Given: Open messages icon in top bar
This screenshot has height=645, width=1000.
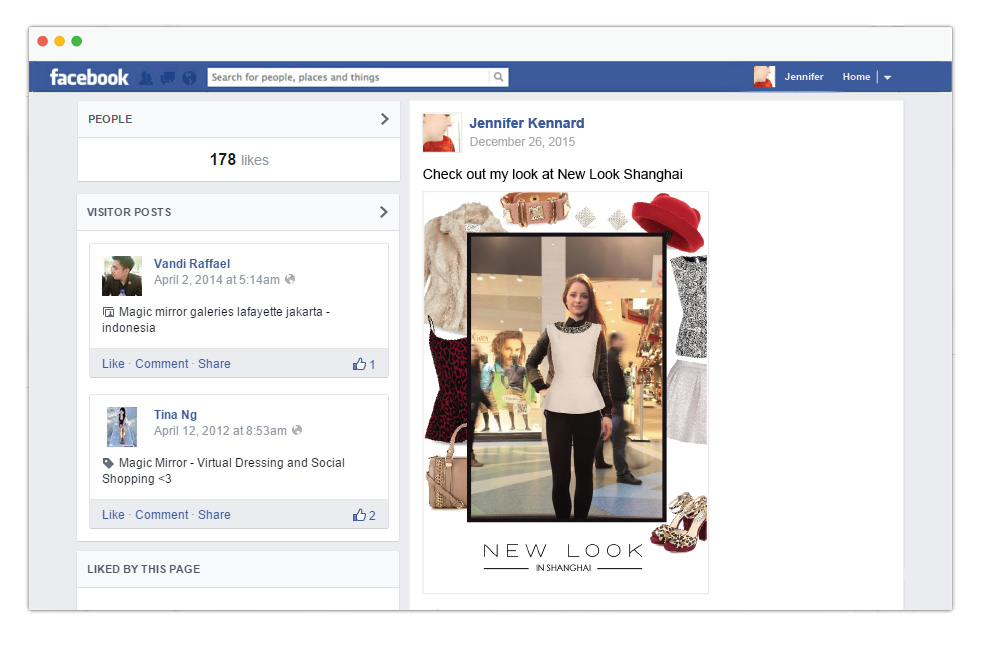Looking at the screenshot, I should click(x=168, y=78).
